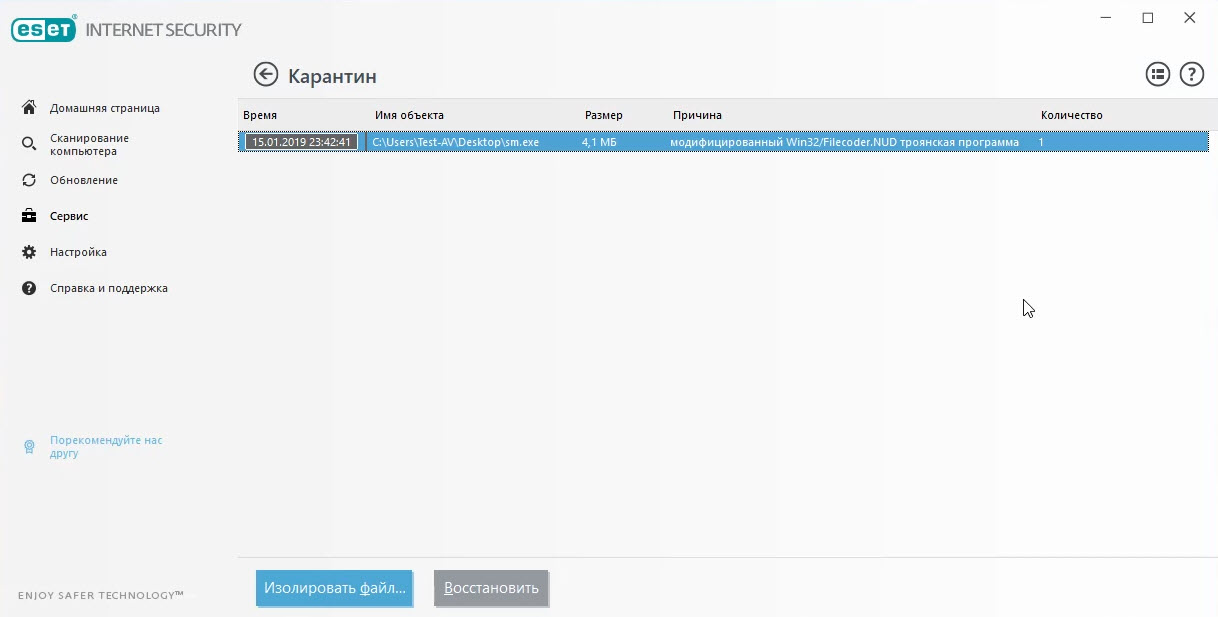Click the Изолировать файл... button

pyautogui.click(x=335, y=588)
